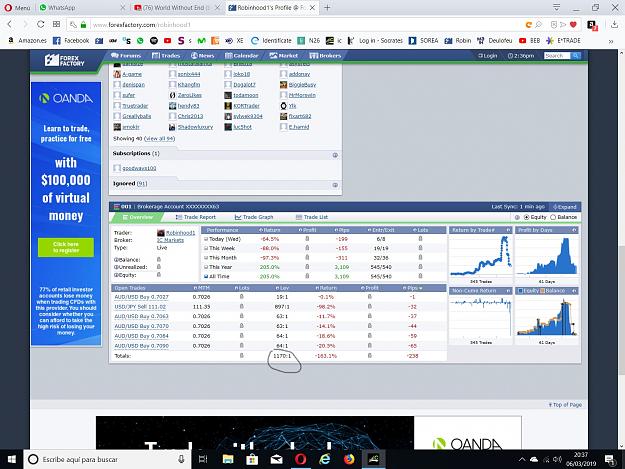Show hidden system tray icons arrow
625x469 pixels.
(522, 459)
